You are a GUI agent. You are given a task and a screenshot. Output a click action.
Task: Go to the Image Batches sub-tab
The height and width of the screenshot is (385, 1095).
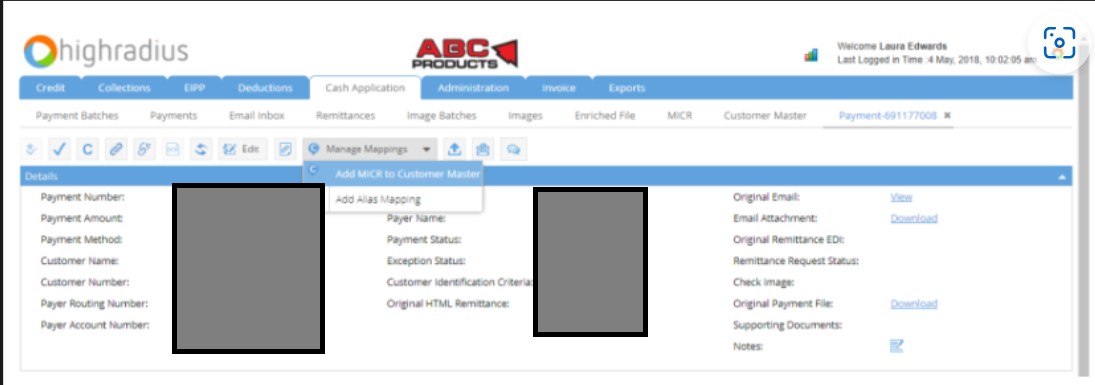[441, 115]
